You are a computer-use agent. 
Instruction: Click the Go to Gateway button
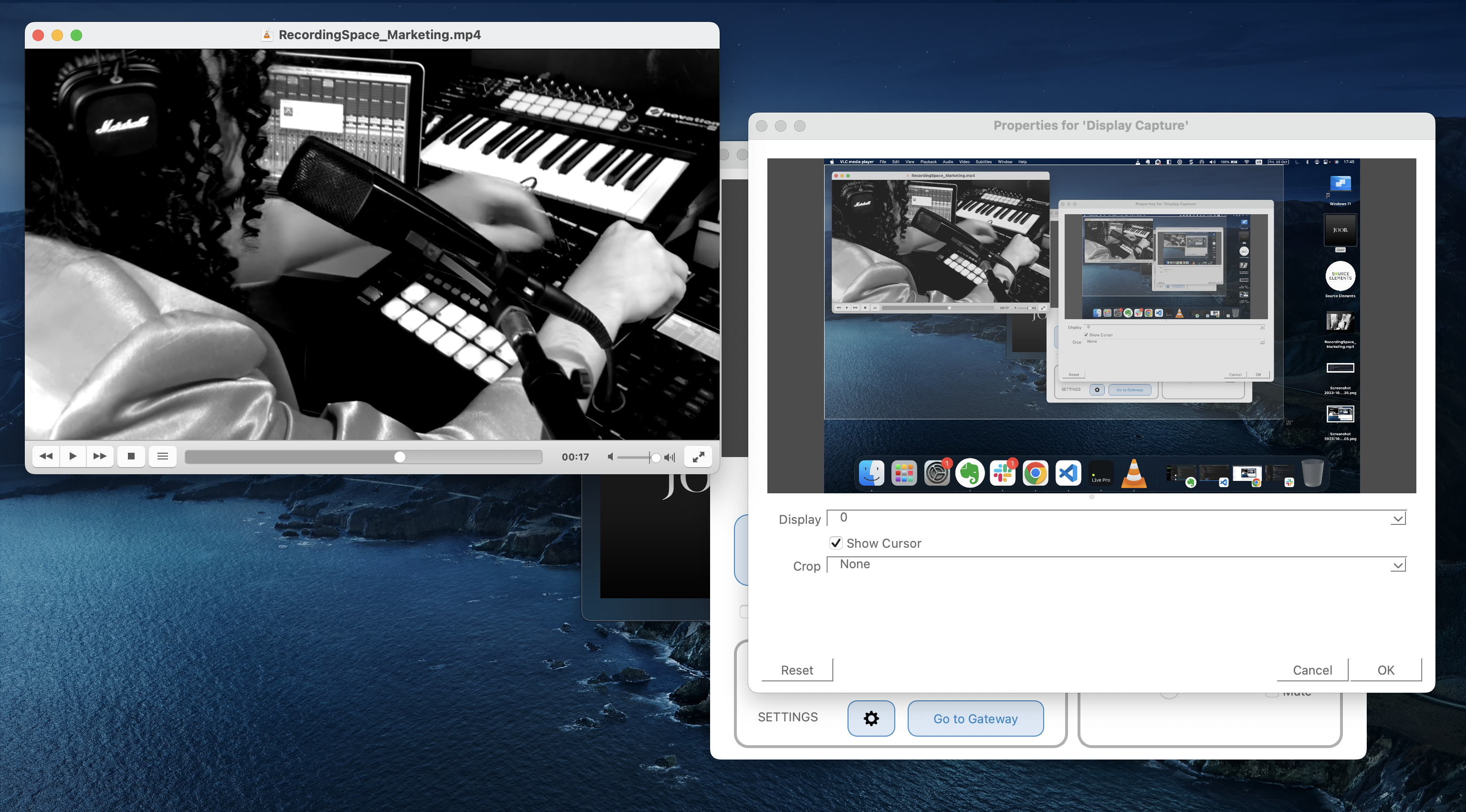click(x=975, y=718)
